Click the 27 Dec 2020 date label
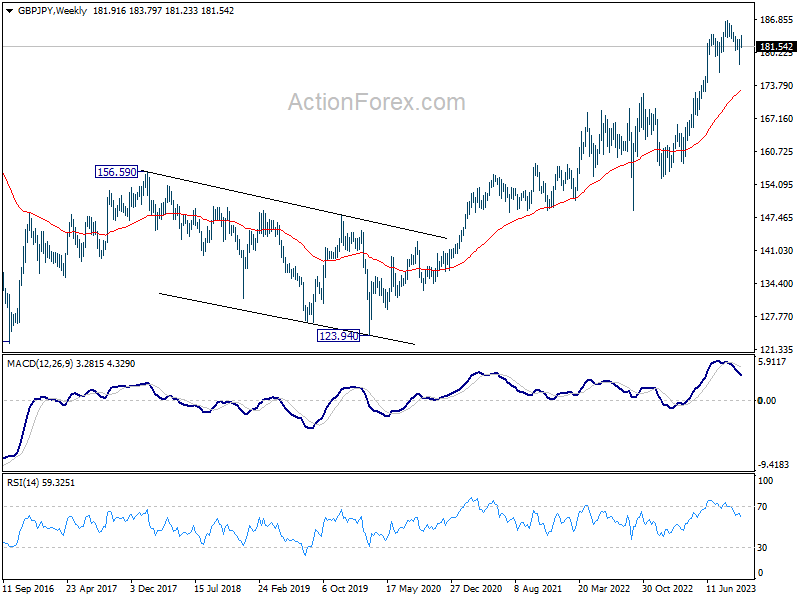800x600 pixels. coord(476,589)
